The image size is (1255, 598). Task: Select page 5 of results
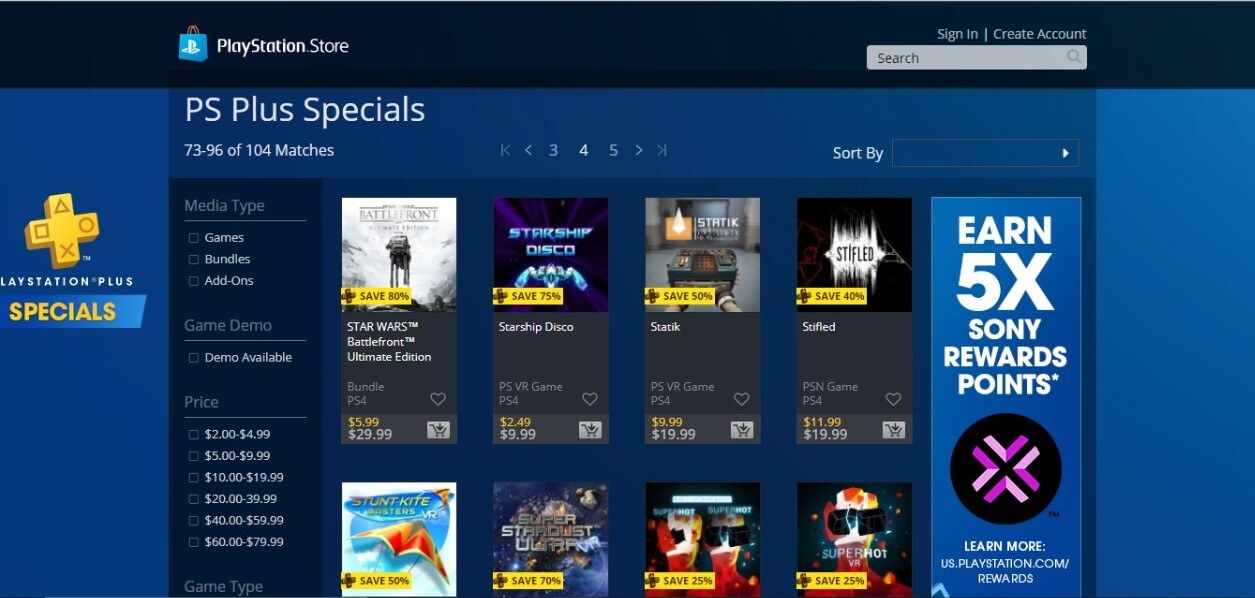click(x=613, y=150)
